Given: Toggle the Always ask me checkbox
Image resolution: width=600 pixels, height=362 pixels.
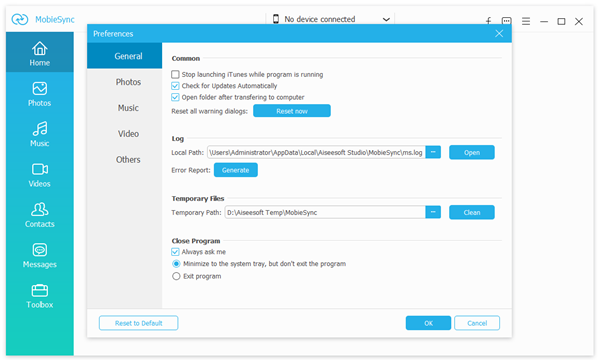Looking at the screenshot, I should (175, 252).
